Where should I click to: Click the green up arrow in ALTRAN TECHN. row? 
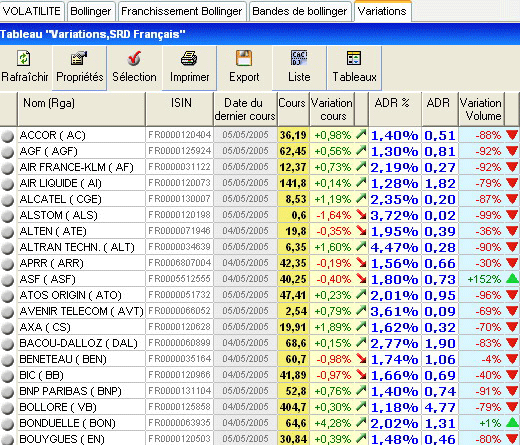[361, 247]
